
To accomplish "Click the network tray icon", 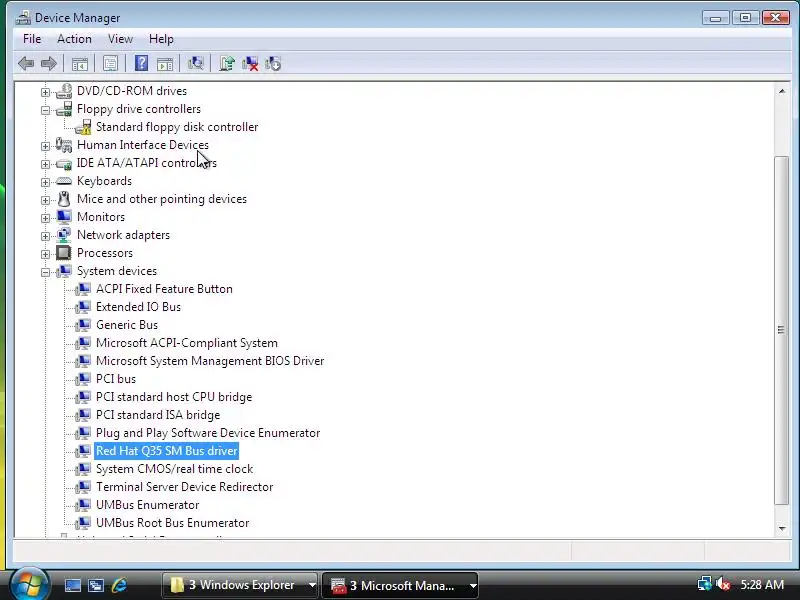I will [x=705, y=584].
